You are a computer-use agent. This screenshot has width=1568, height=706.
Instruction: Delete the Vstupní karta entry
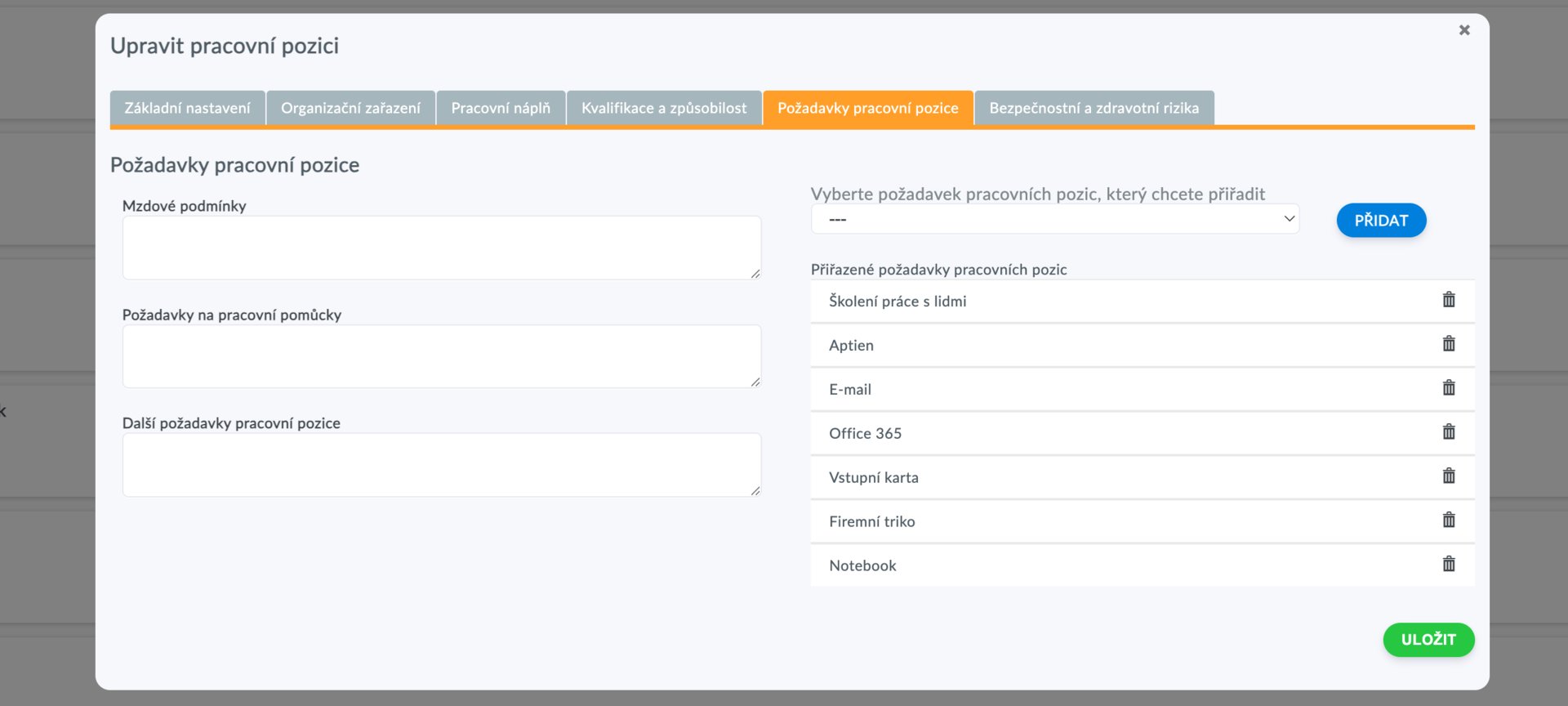pyautogui.click(x=1449, y=476)
